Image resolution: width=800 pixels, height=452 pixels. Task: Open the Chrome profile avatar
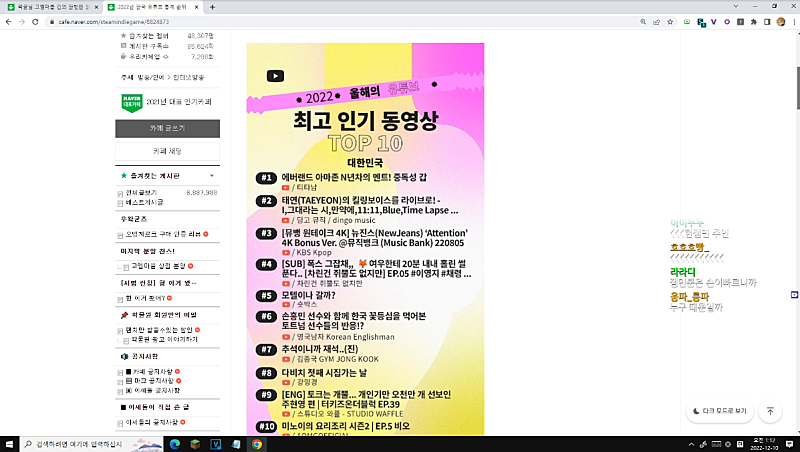click(781, 22)
